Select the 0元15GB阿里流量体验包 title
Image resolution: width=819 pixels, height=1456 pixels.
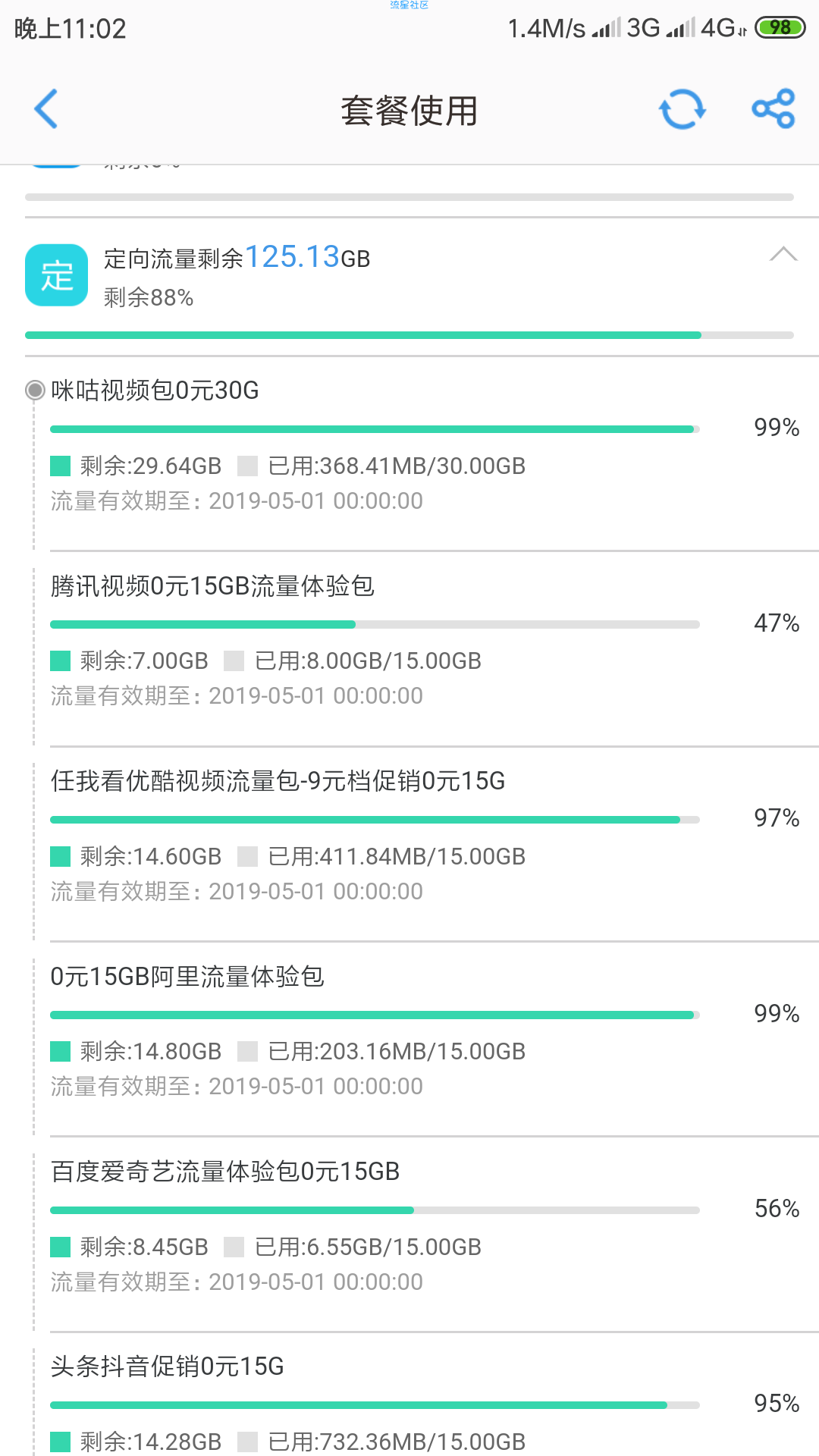[x=187, y=976]
